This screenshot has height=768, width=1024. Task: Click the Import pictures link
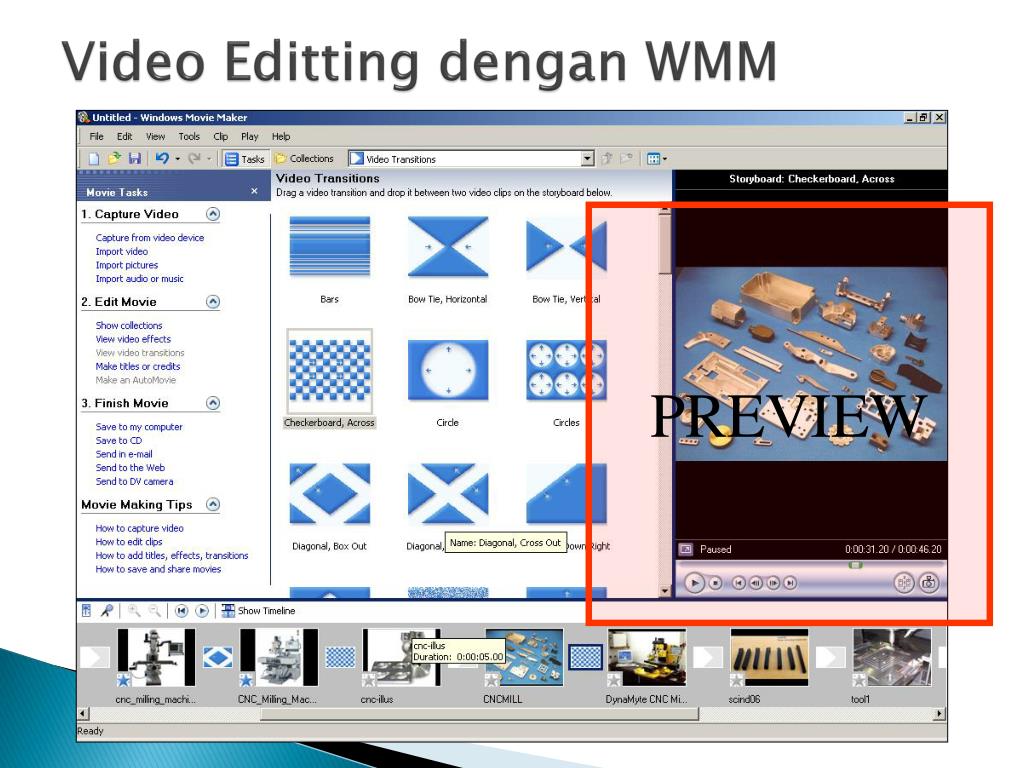coord(127,265)
